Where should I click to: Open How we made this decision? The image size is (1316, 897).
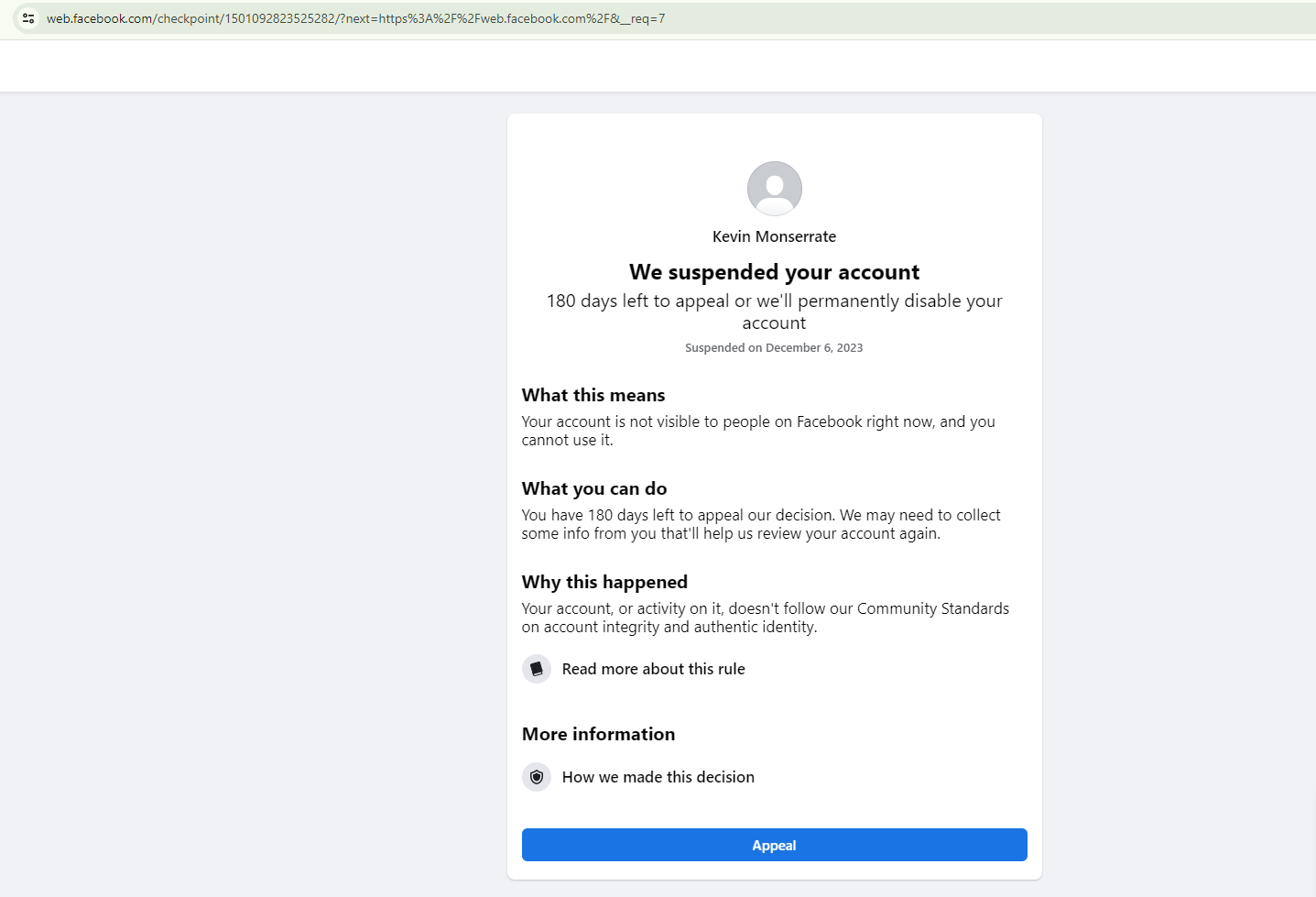click(x=658, y=777)
